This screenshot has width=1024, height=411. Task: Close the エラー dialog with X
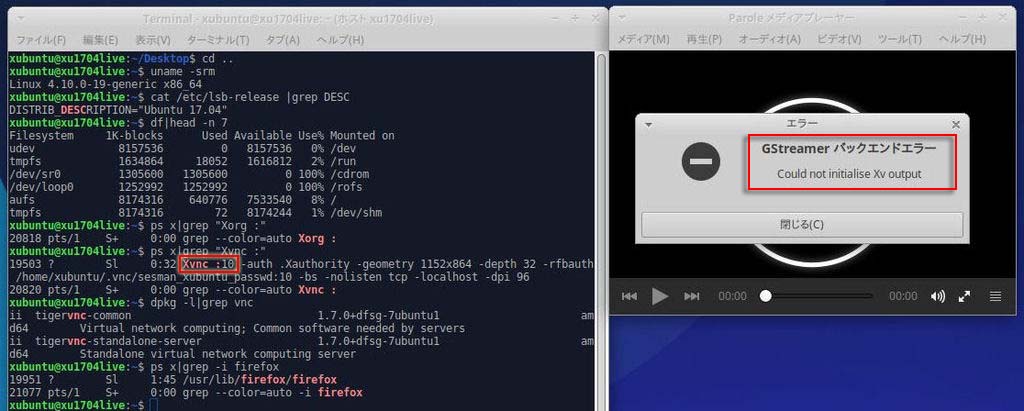[955, 124]
